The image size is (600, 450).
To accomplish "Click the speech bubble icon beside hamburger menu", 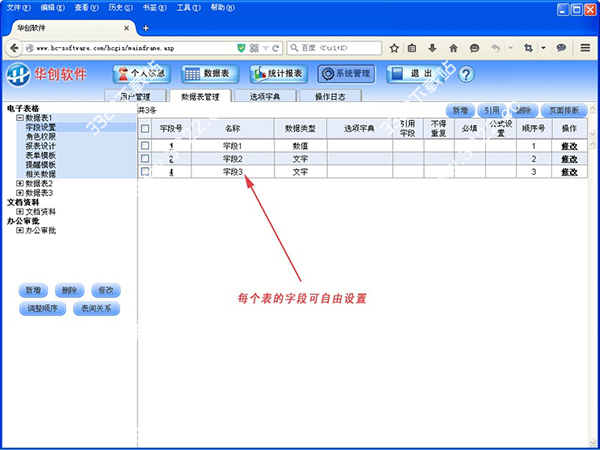I will [561, 48].
